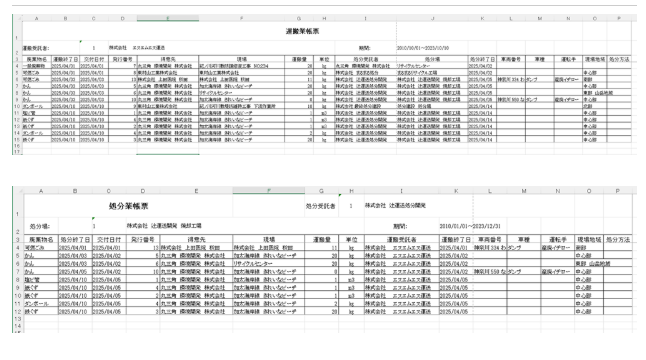Click the select-all corner of the 運搬業帳票 sheet
The image size is (646, 360).
pos(17,18)
